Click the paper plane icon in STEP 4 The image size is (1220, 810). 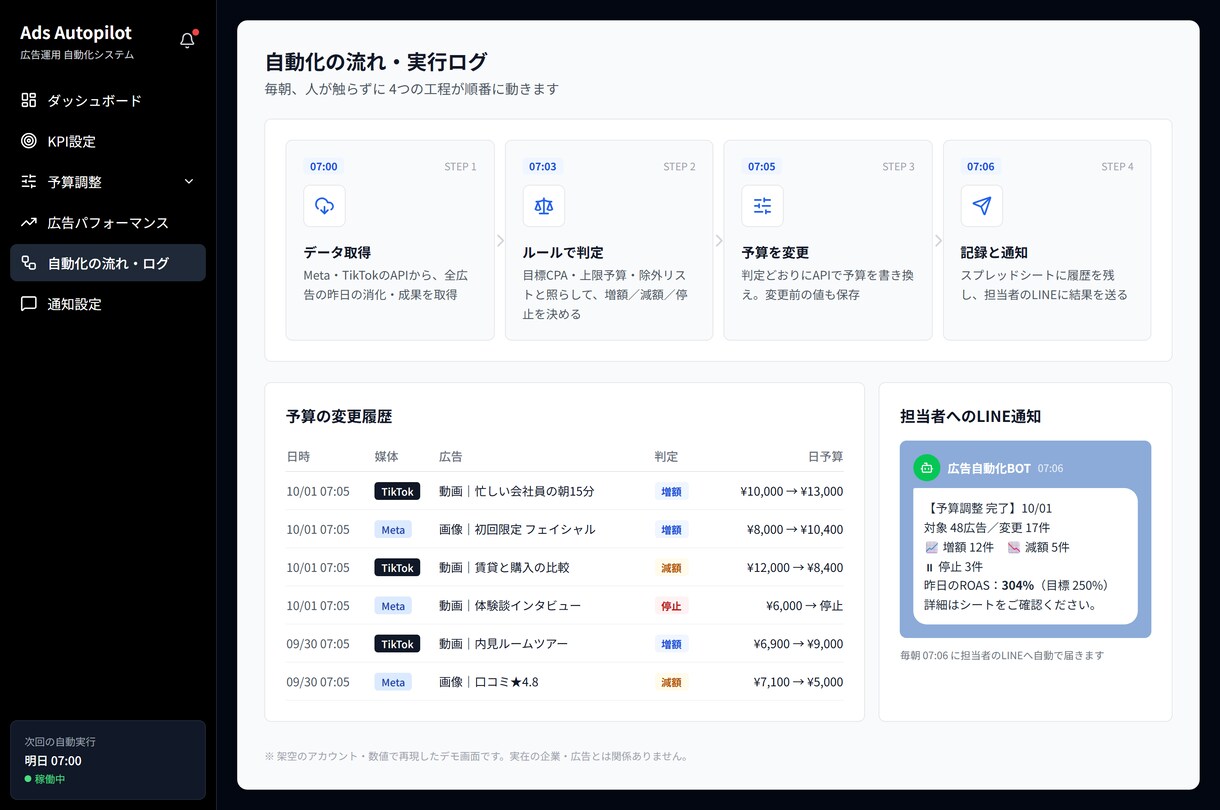click(x=982, y=206)
